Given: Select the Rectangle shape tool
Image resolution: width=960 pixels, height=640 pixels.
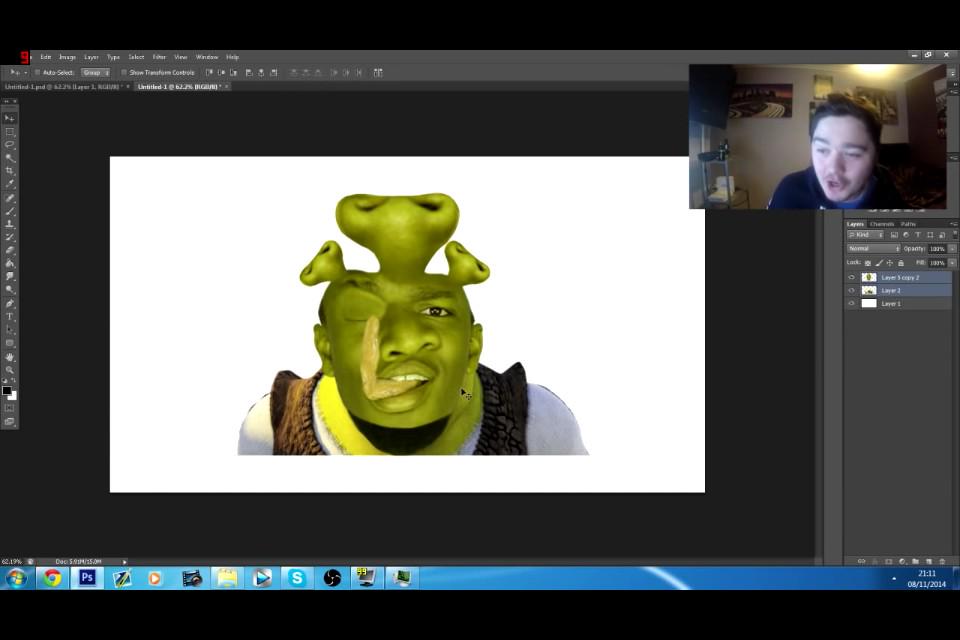Looking at the screenshot, I should coord(10,343).
